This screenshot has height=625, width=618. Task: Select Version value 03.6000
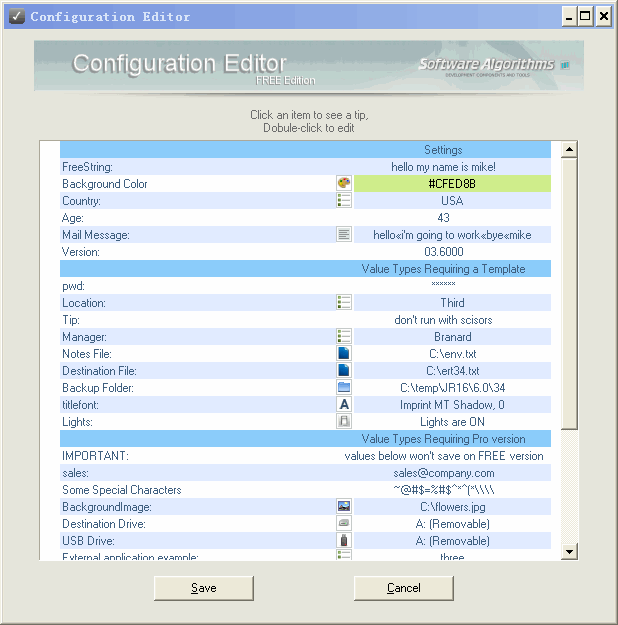[x=444, y=252]
